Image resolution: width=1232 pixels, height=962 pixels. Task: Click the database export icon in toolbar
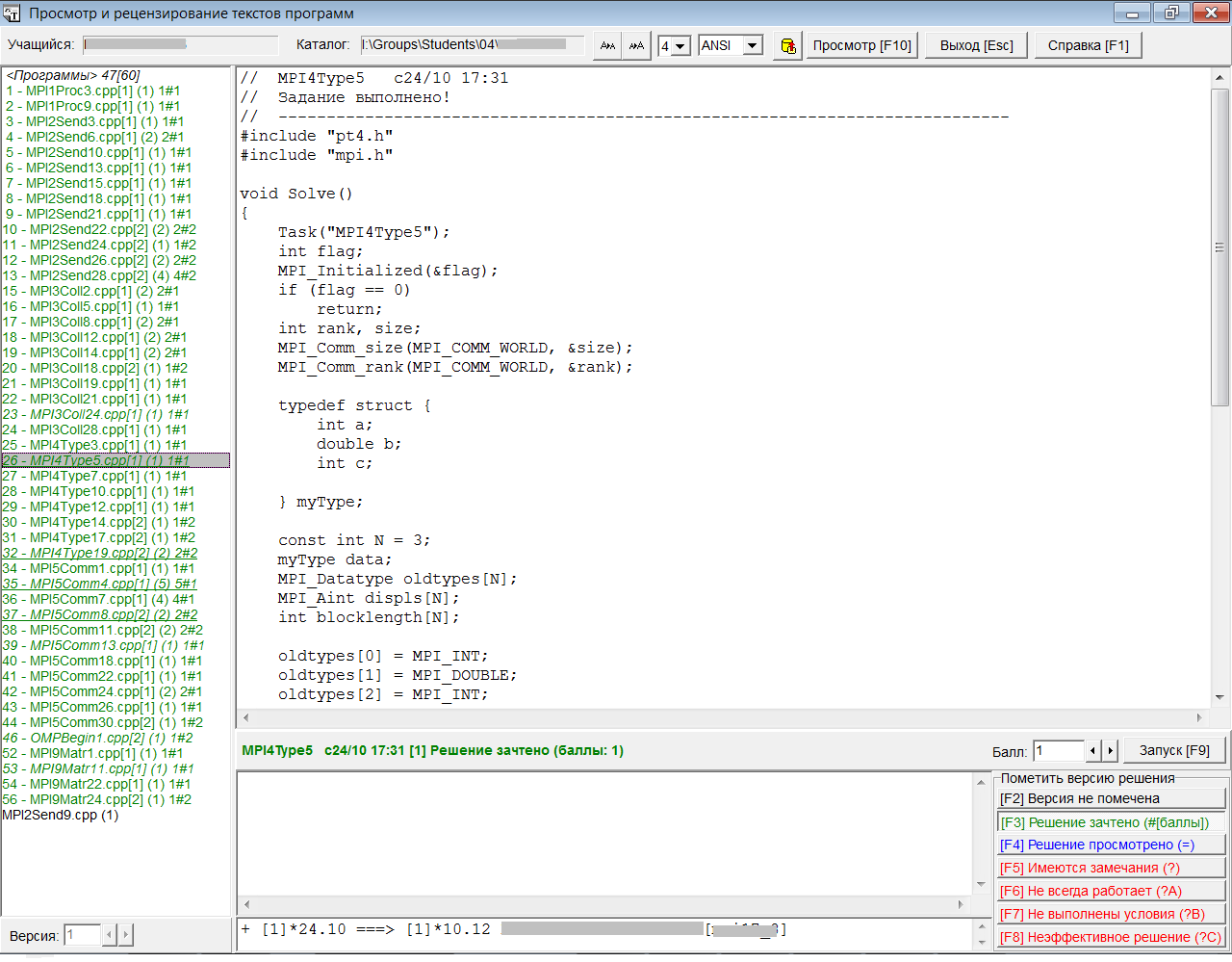coord(788,45)
